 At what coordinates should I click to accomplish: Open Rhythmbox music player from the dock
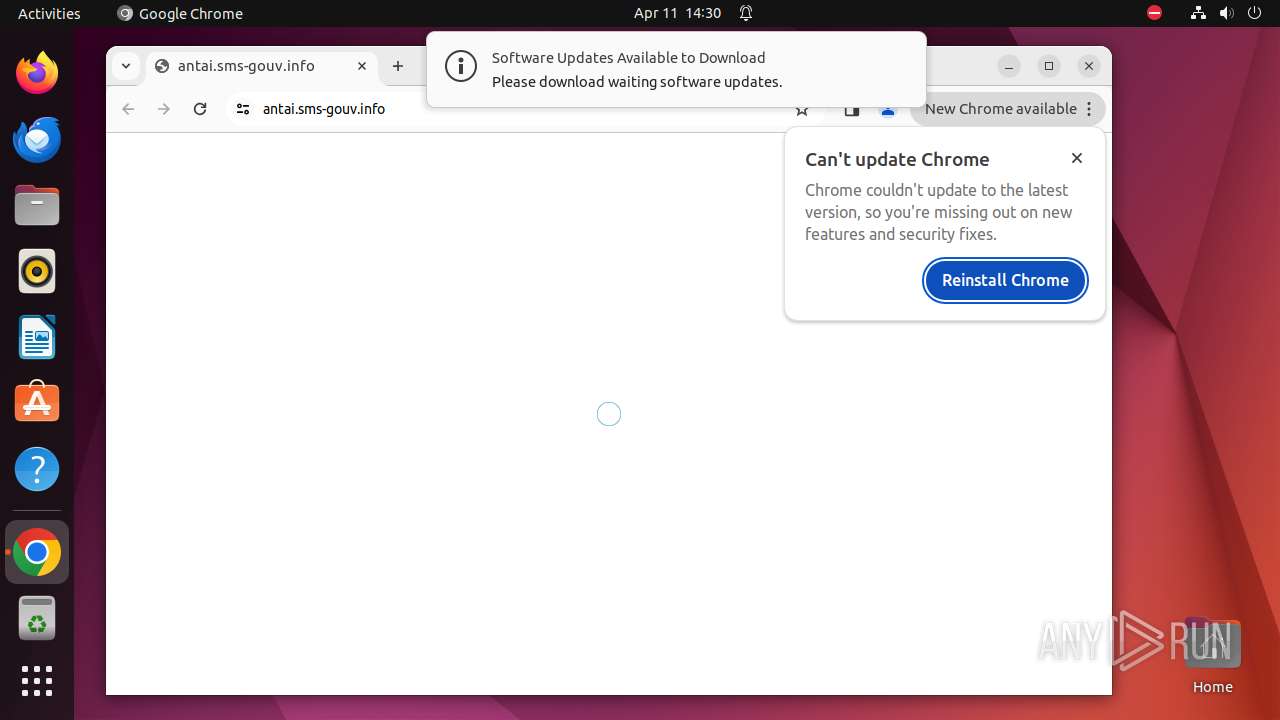37,271
